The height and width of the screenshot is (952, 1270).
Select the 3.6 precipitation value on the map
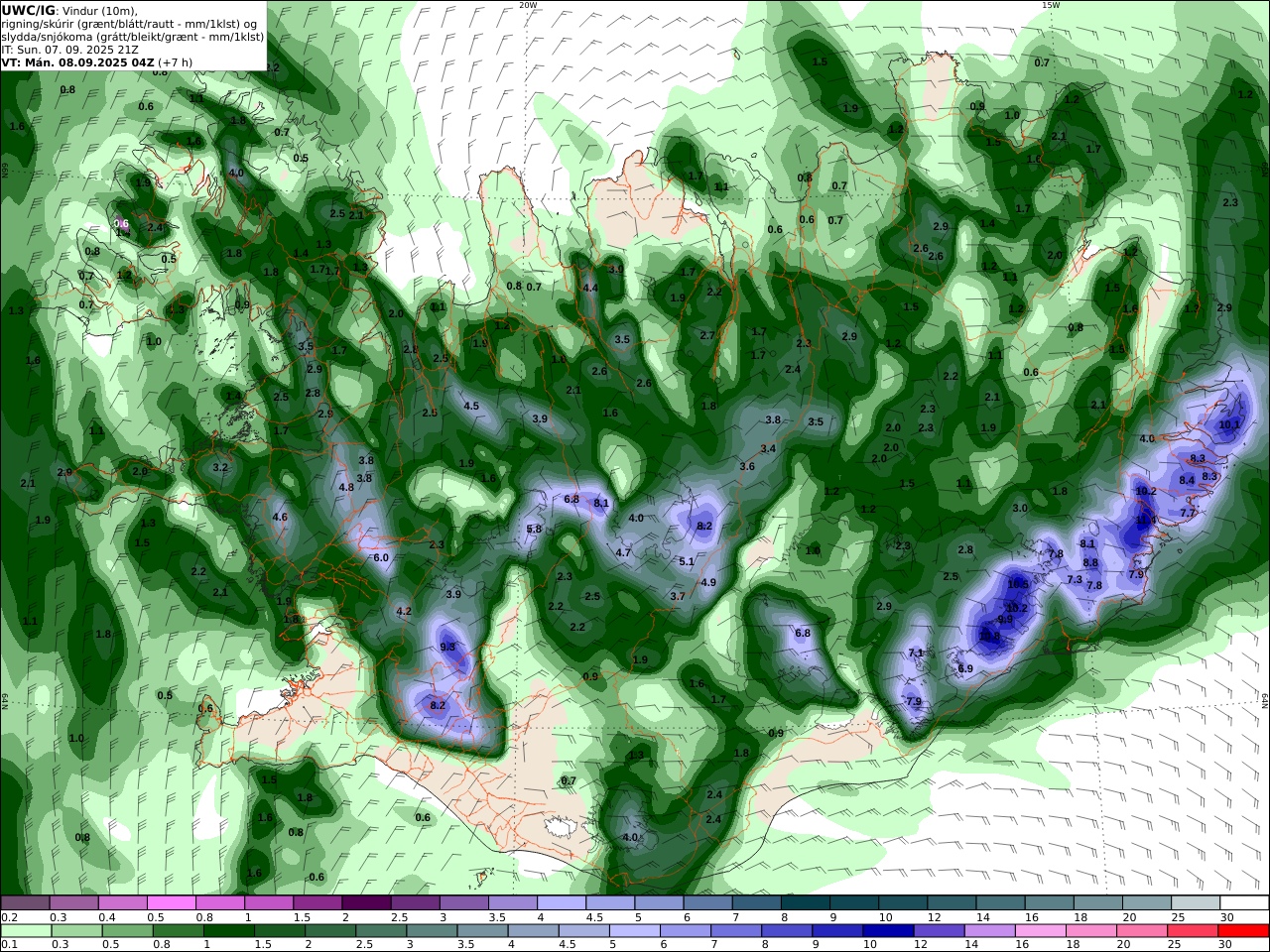coord(747,466)
